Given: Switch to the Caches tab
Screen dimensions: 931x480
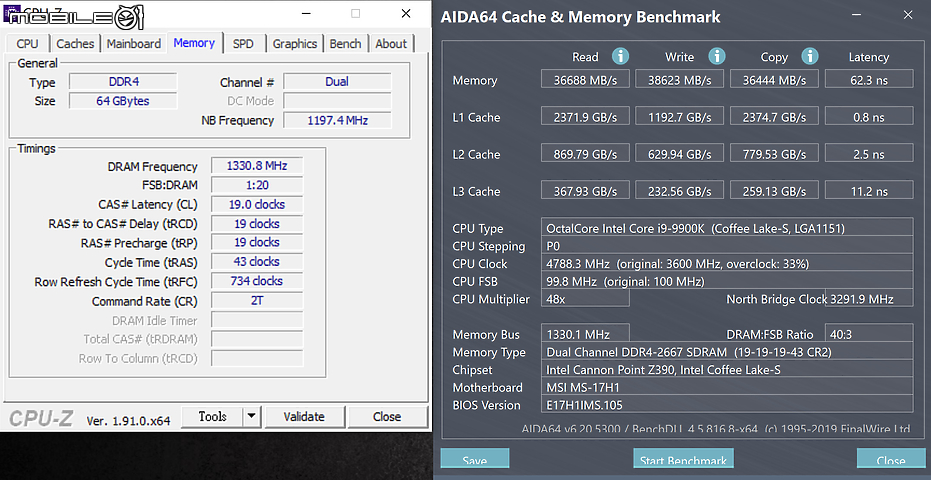Looking at the screenshot, I should point(75,44).
